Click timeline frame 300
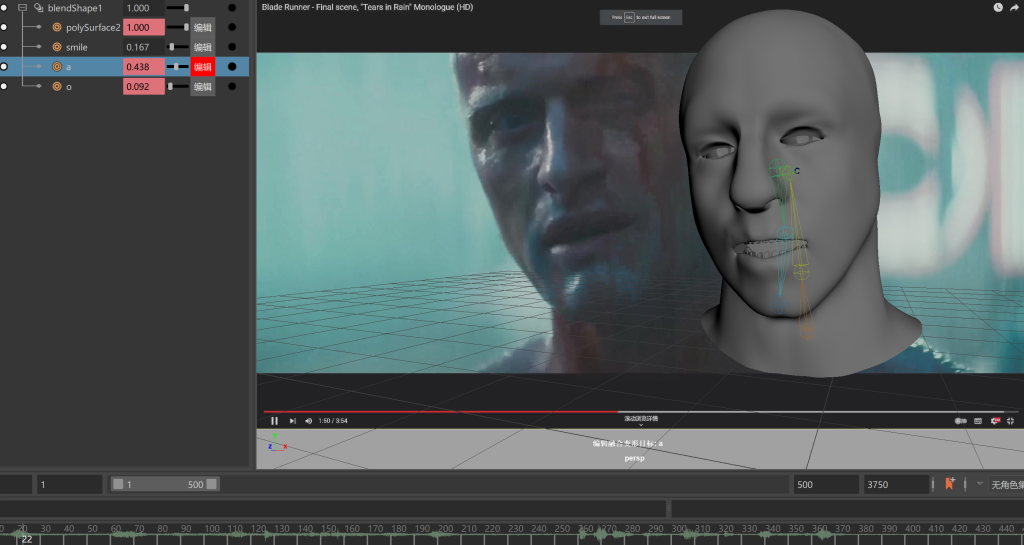The width and height of the screenshot is (1024, 545). (x=679, y=529)
